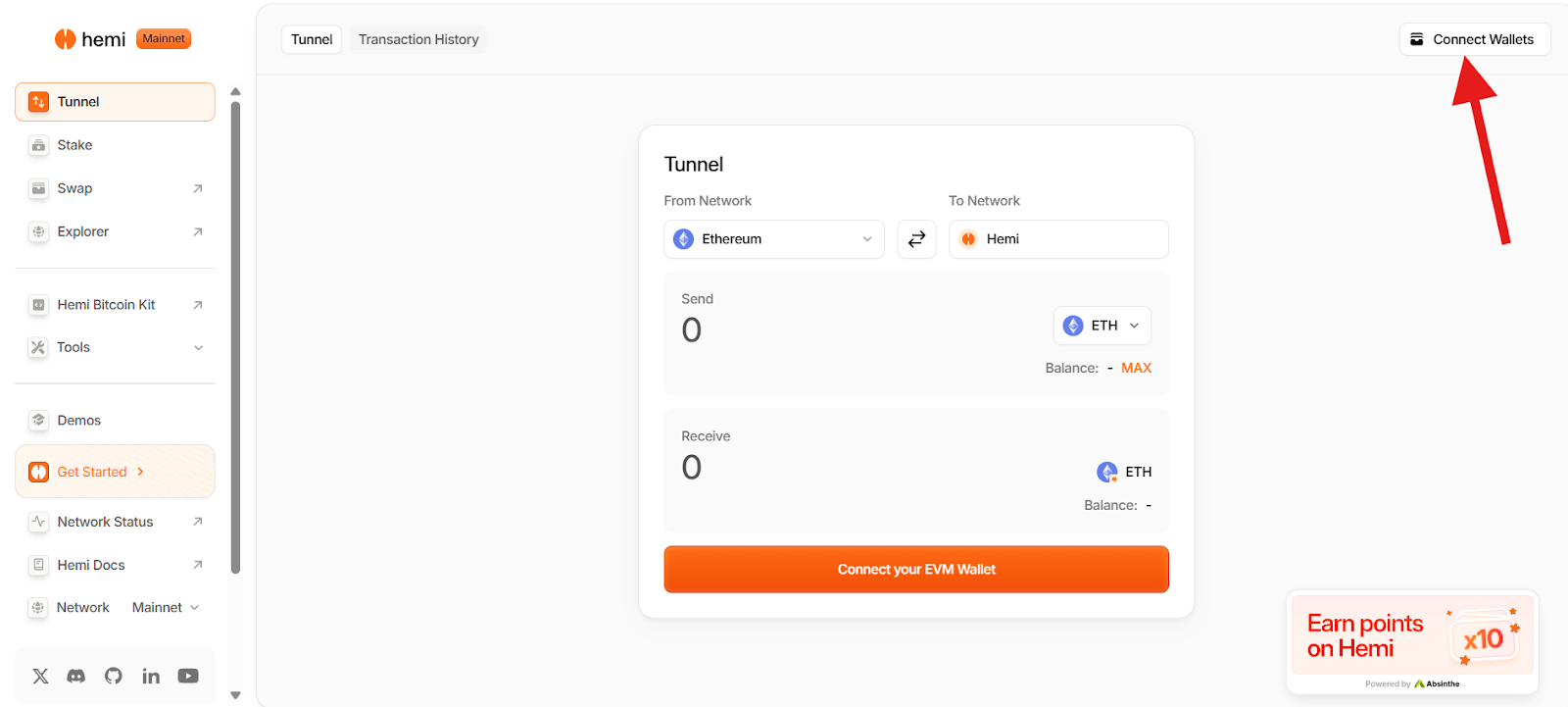Click the sidebar scroll up arrow
The height and width of the screenshot is (707, 1568).
235,91
